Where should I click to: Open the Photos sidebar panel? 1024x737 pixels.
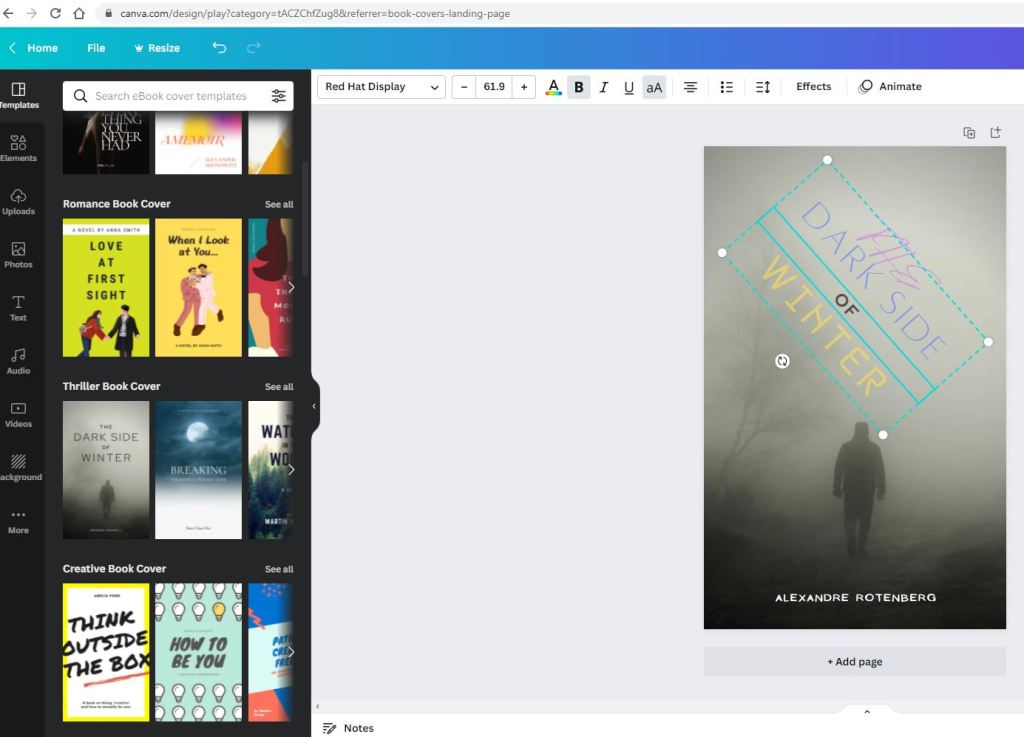pyautogui.click(x=19, y=254)
